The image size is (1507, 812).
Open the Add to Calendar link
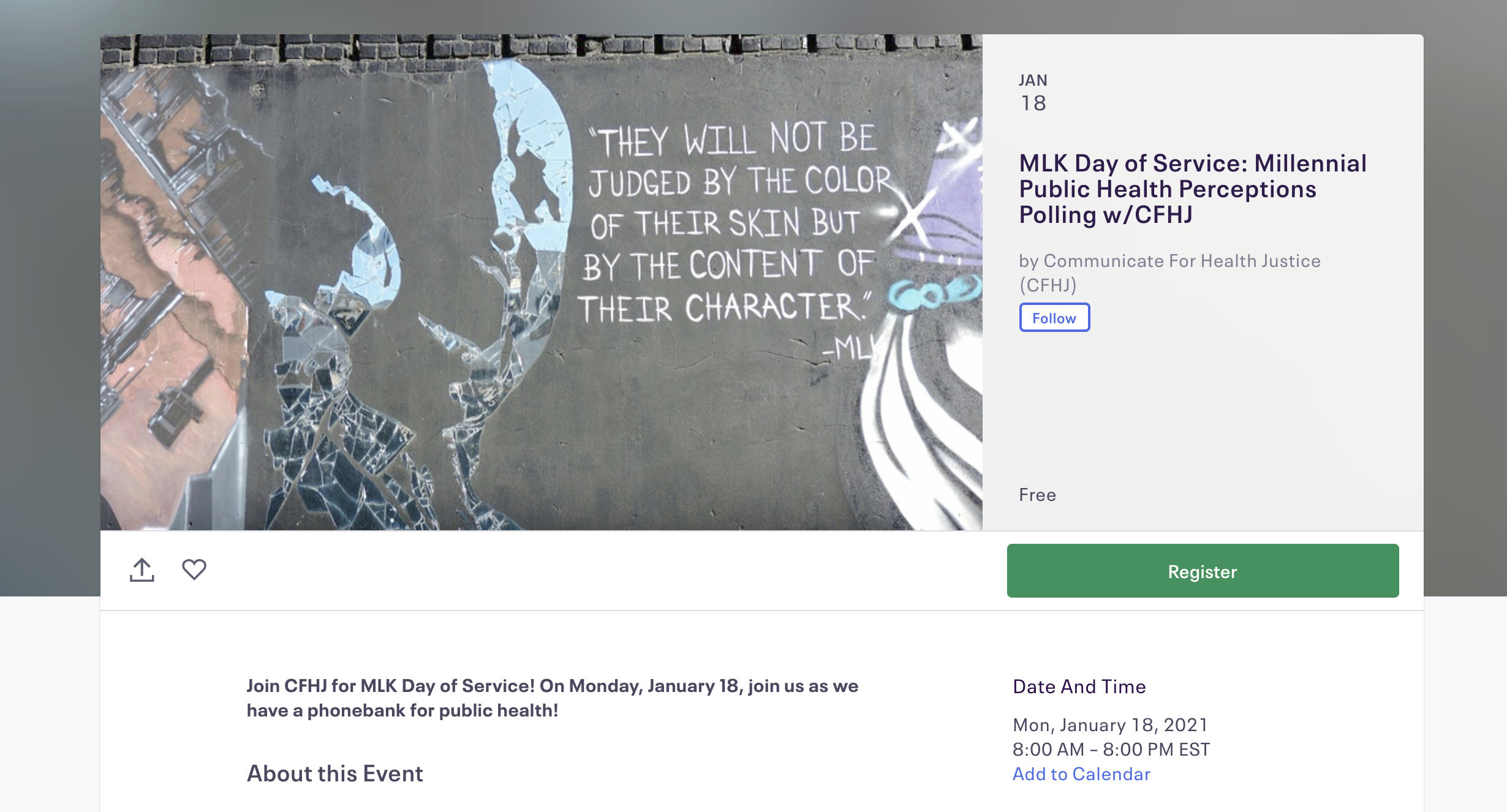click(1081, 774)
